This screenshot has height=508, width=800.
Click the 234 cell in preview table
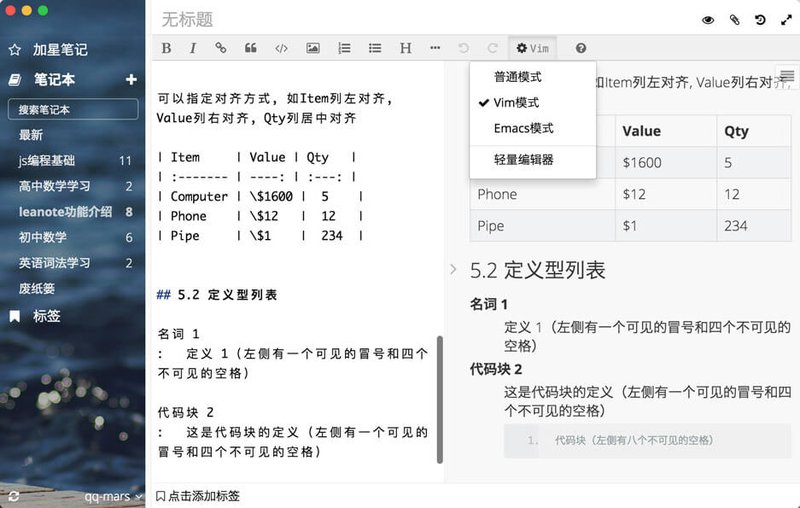point(754,226)
